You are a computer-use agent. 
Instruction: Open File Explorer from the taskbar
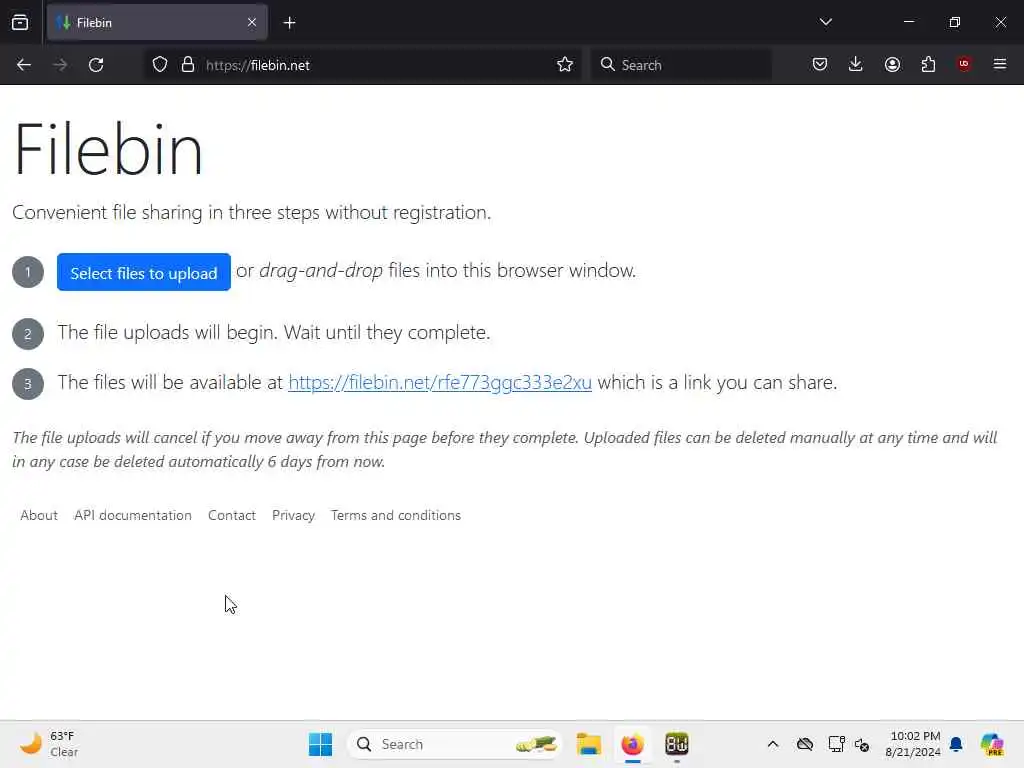point(588,744)
